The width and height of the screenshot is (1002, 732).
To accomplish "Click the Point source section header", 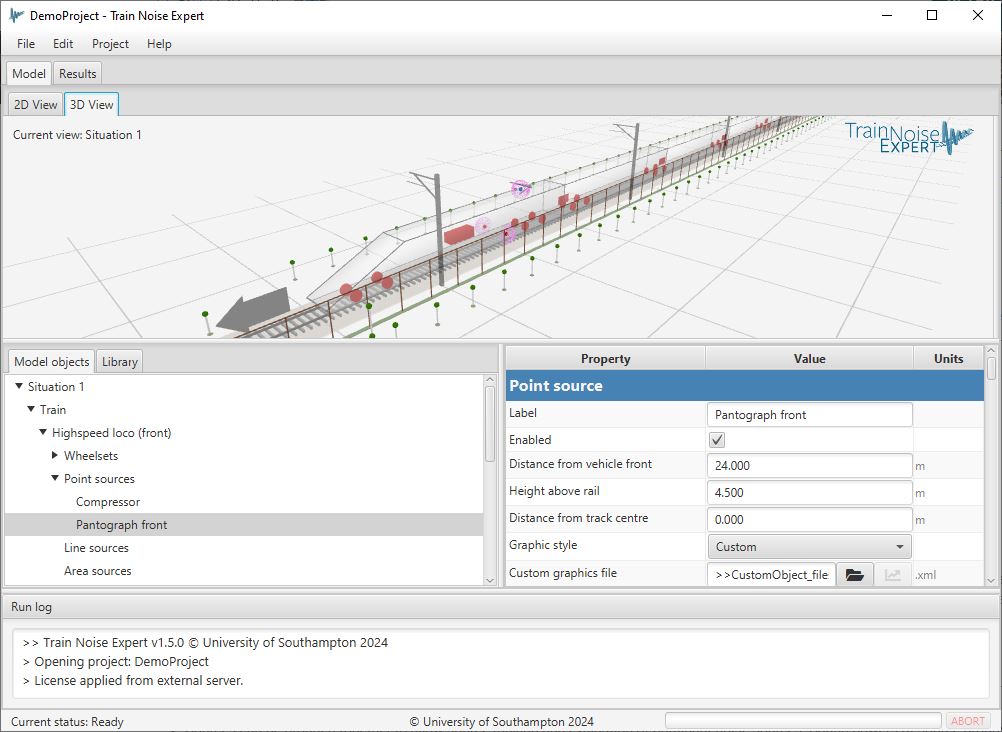I will coord(744,385).
